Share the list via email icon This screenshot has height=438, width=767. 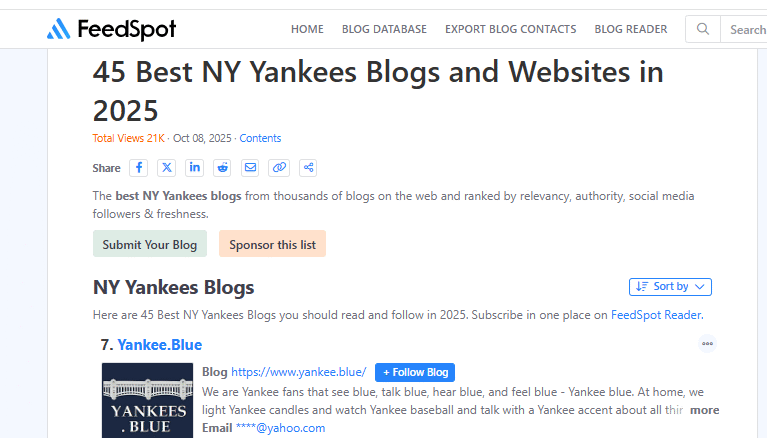[250, 168]
